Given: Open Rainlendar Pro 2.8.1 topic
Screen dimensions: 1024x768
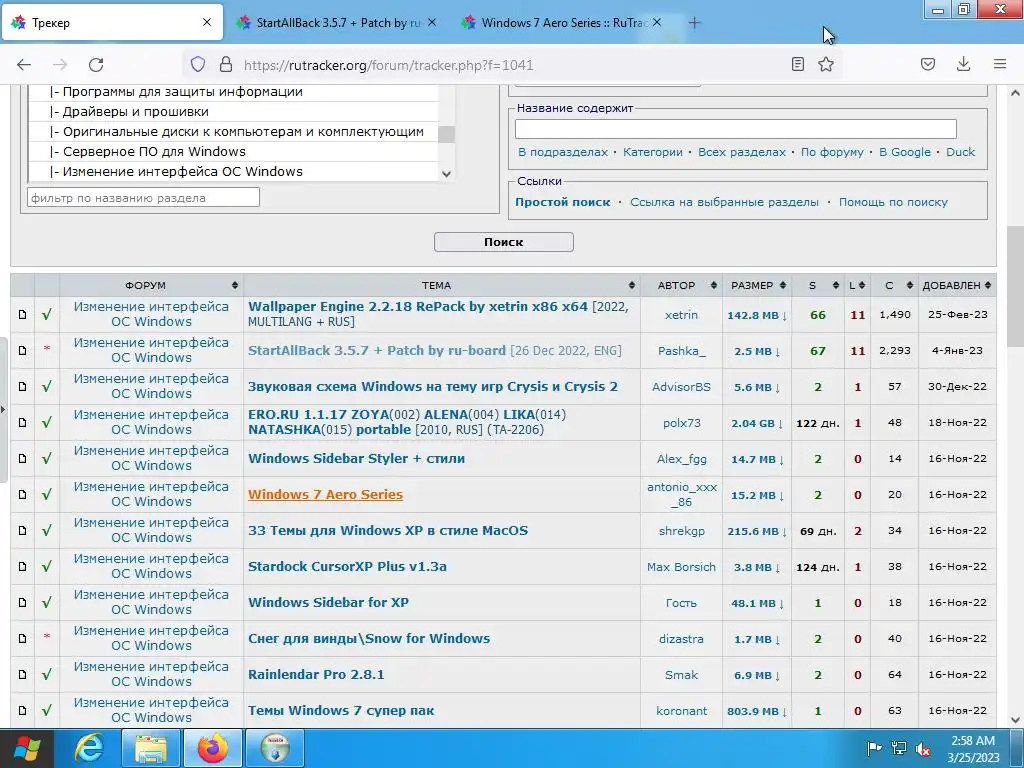Looking at the screenshot, I should 316,675.
